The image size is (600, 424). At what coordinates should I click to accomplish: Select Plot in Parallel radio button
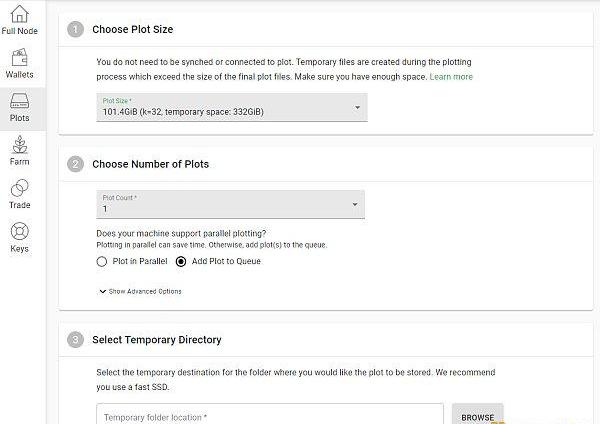101,261
